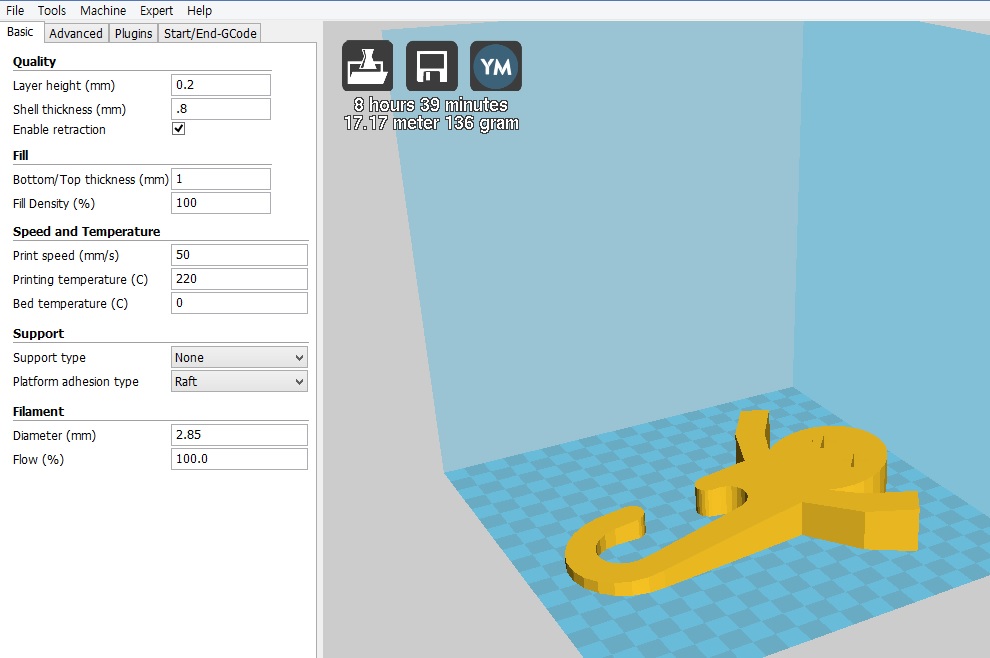Open the Platform adhesion type dropdown
The image size is (990, 658).
[239, 381]
